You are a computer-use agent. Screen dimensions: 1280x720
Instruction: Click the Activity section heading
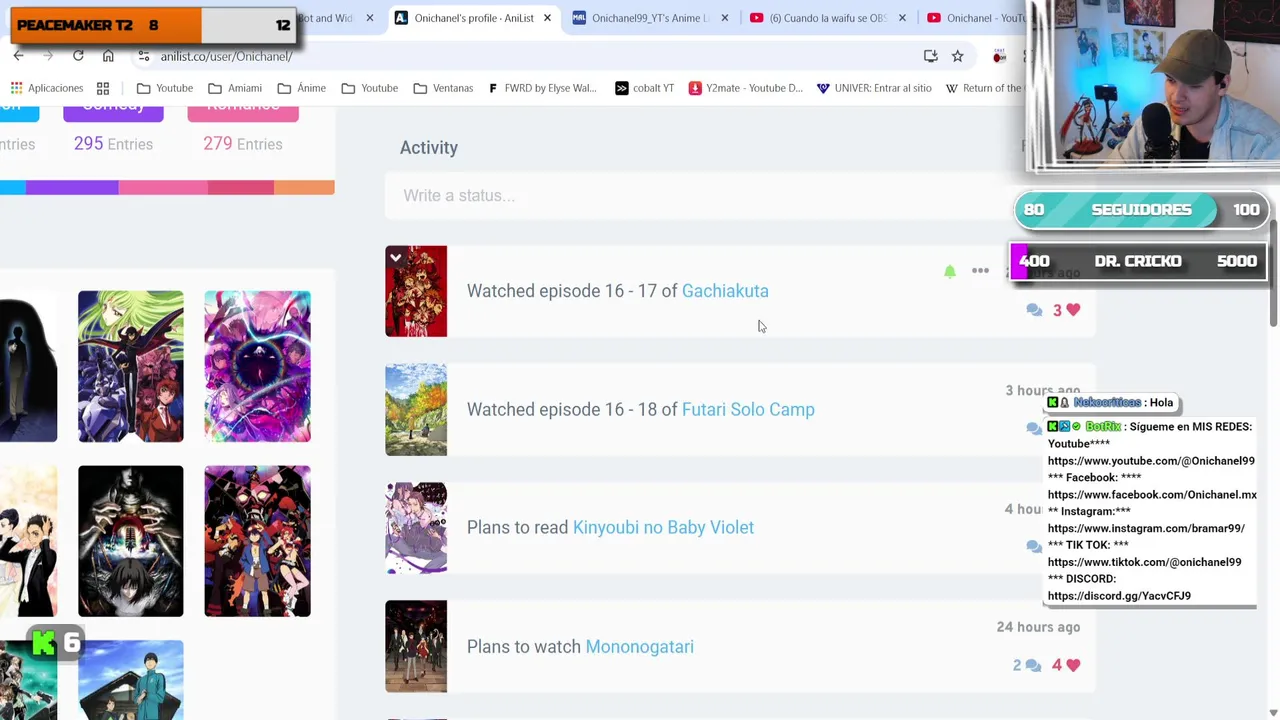[429, 147]
